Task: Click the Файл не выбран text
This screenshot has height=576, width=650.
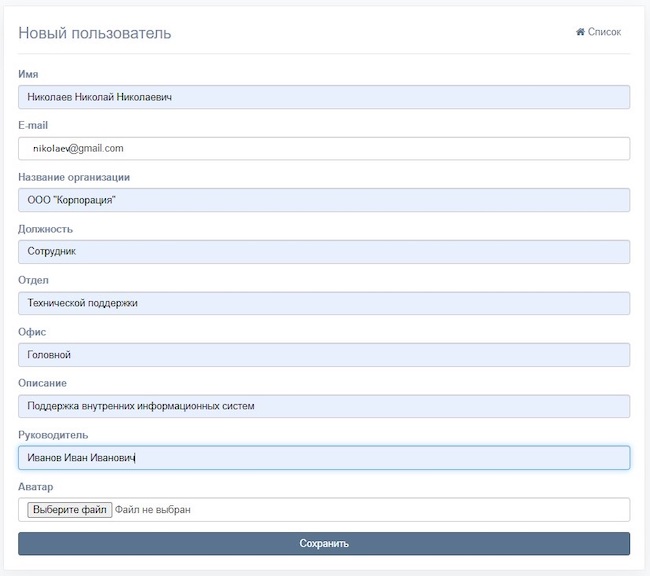Action: 153,510
